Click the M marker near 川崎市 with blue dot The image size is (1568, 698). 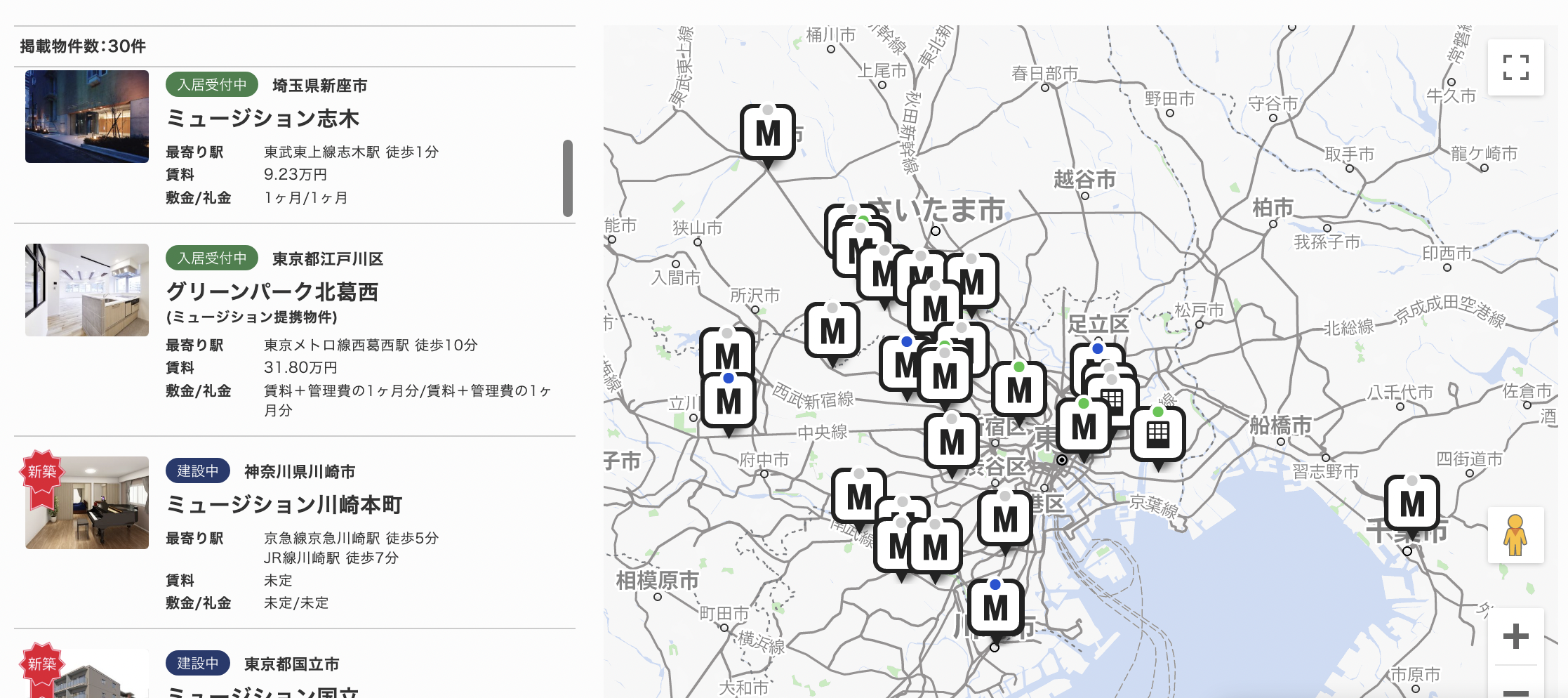pos(995,607)
